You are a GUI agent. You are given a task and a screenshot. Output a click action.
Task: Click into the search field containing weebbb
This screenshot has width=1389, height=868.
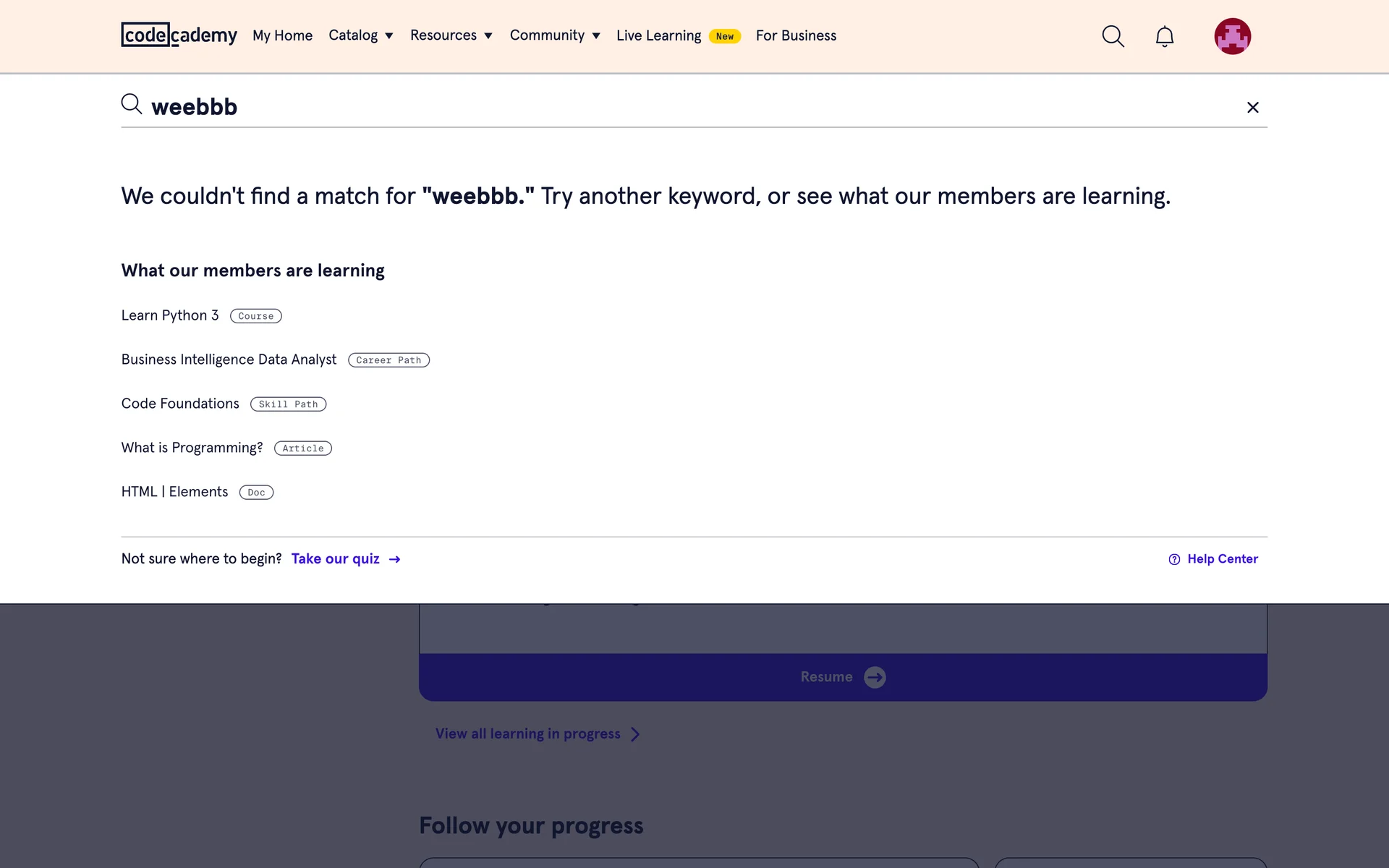click(x=651, y=107)
